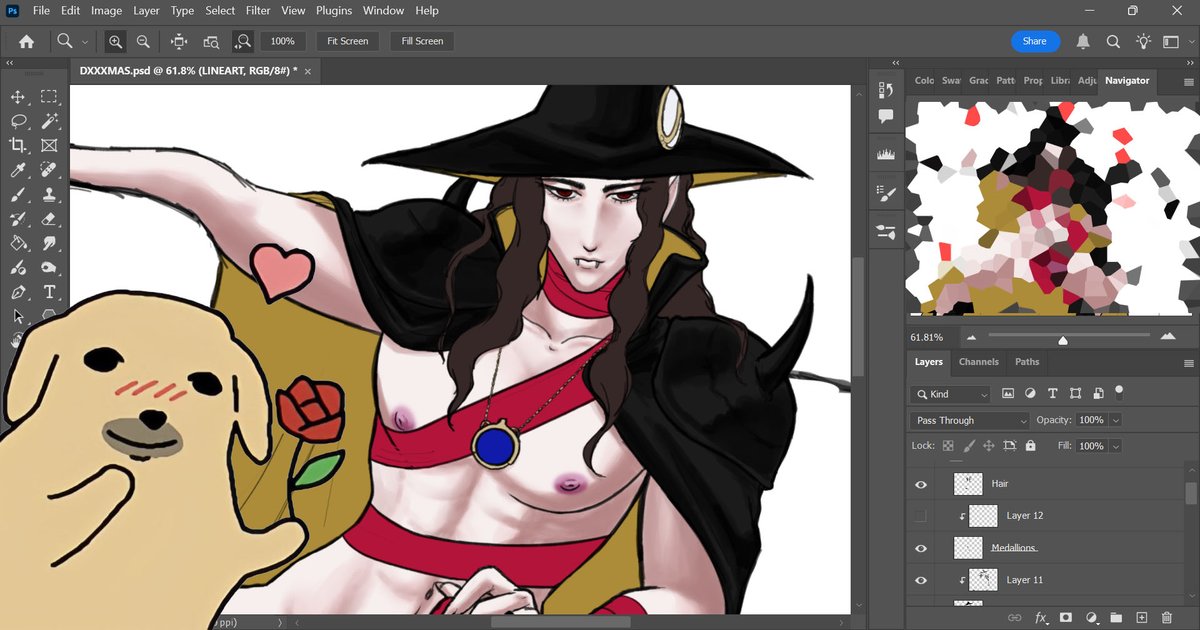Open the Navigator panel group menu
1200x630 pixels.
[x=1189, y=81]
